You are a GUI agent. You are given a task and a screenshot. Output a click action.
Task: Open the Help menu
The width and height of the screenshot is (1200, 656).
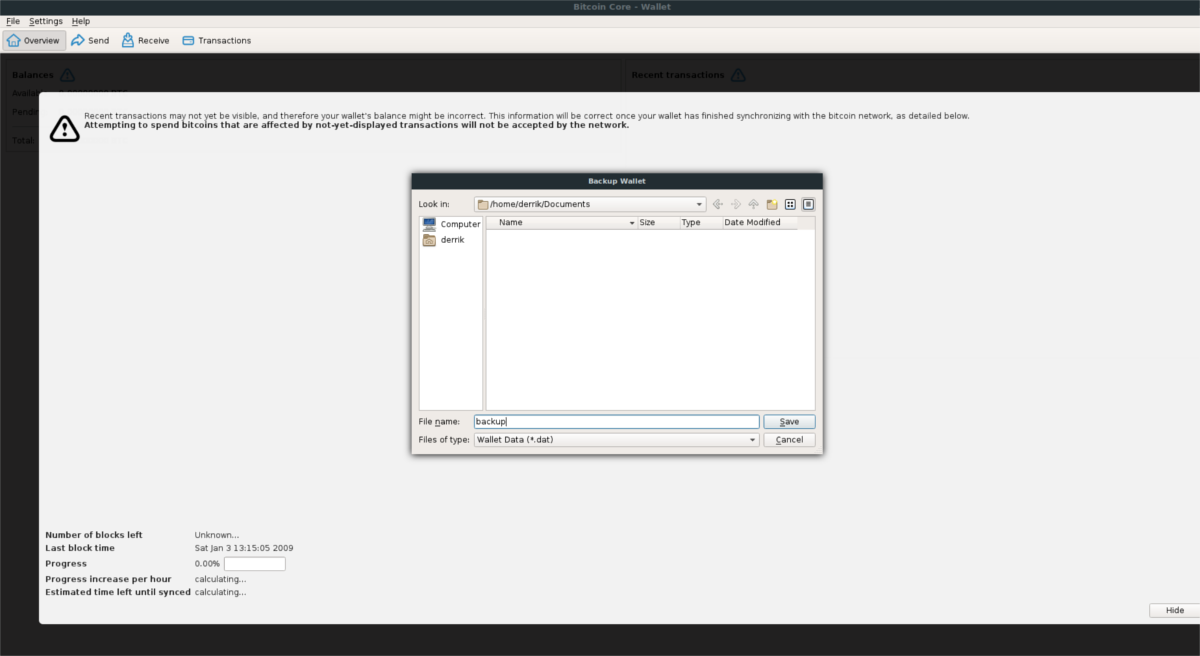(x=81, y=21)
